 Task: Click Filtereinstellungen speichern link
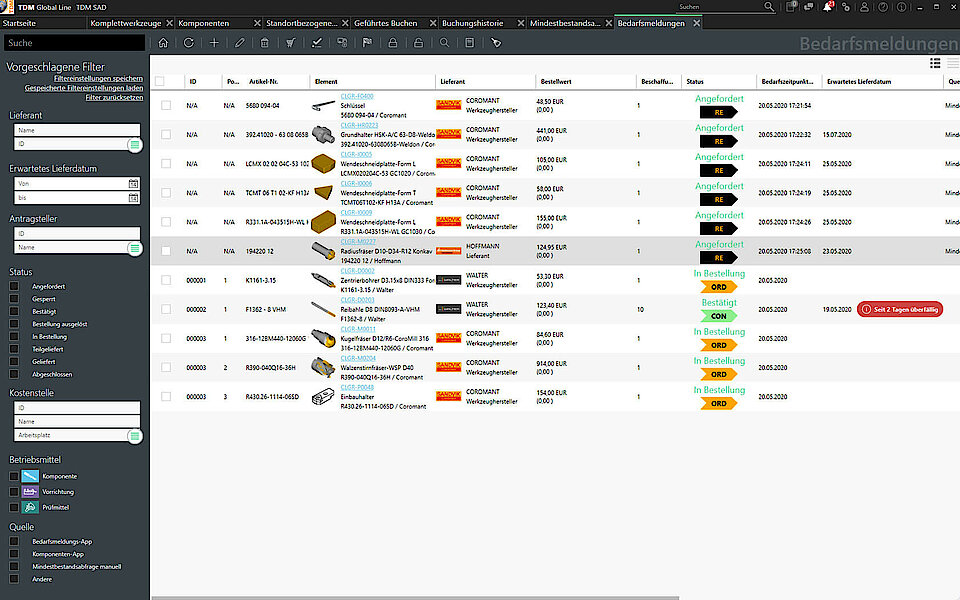click(98, 78)
